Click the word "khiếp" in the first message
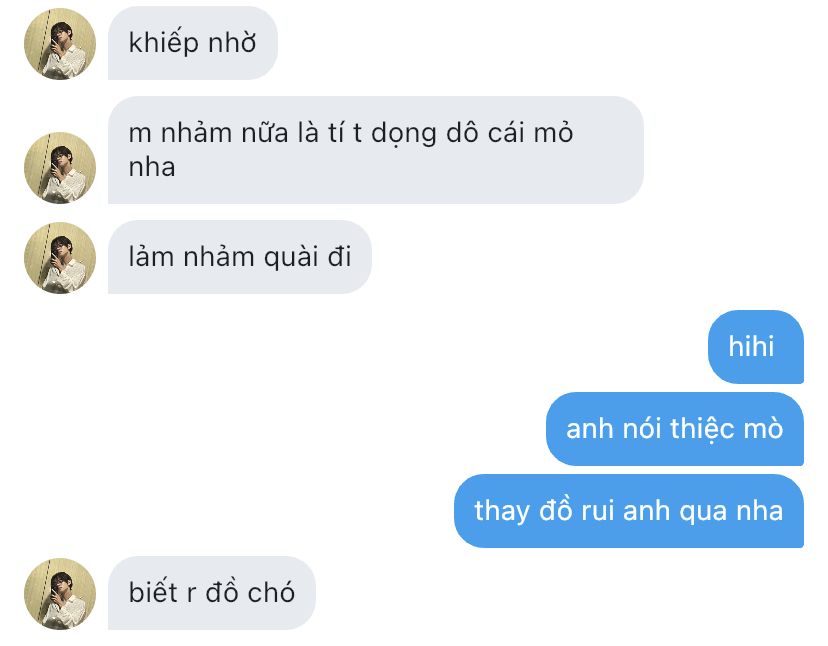 tap(164, 43)
